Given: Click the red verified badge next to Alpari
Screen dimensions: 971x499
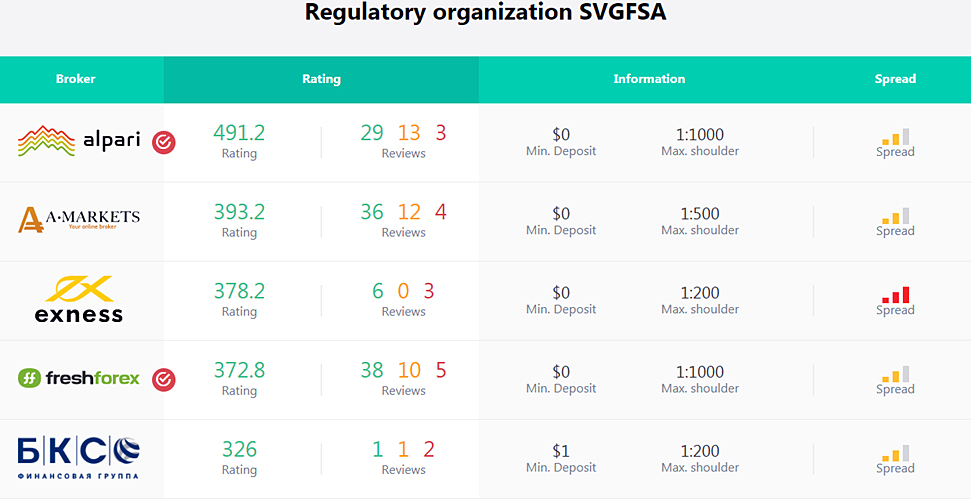Looking at the screenshot, I should [164, 143].
